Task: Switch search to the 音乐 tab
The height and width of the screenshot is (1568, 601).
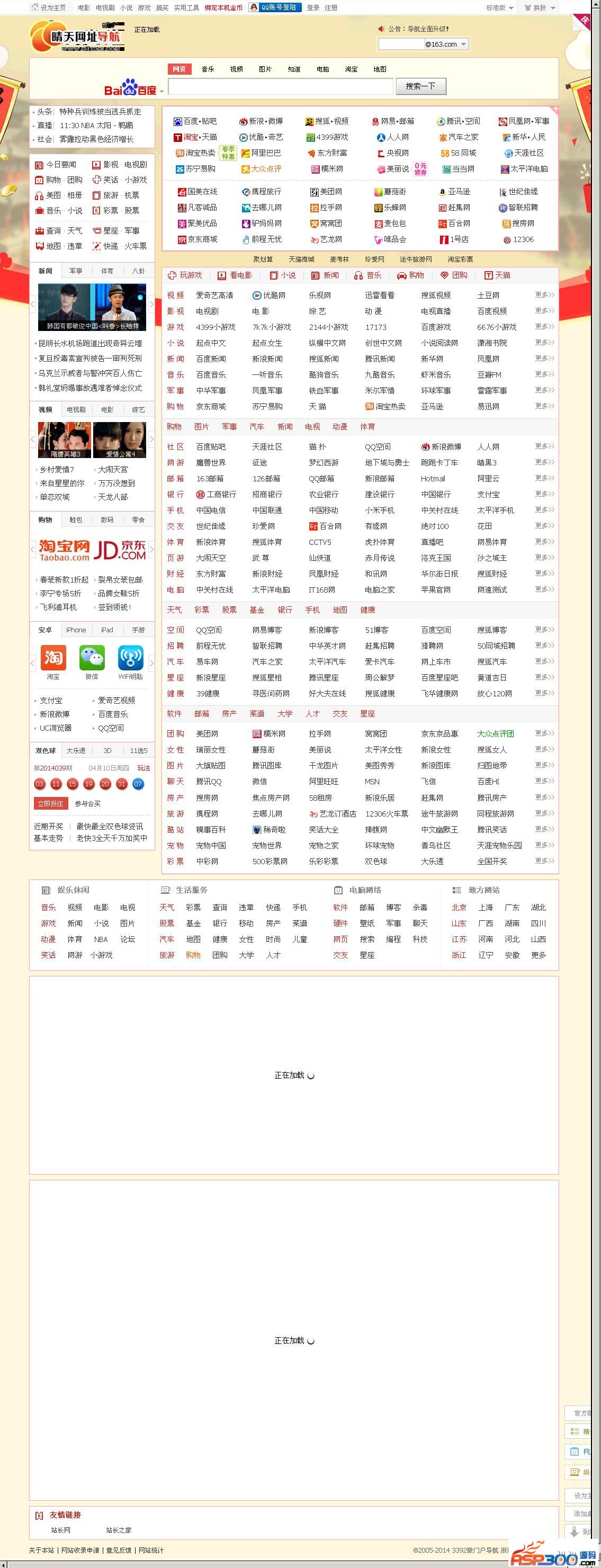Action: click(x=208, y=69)
